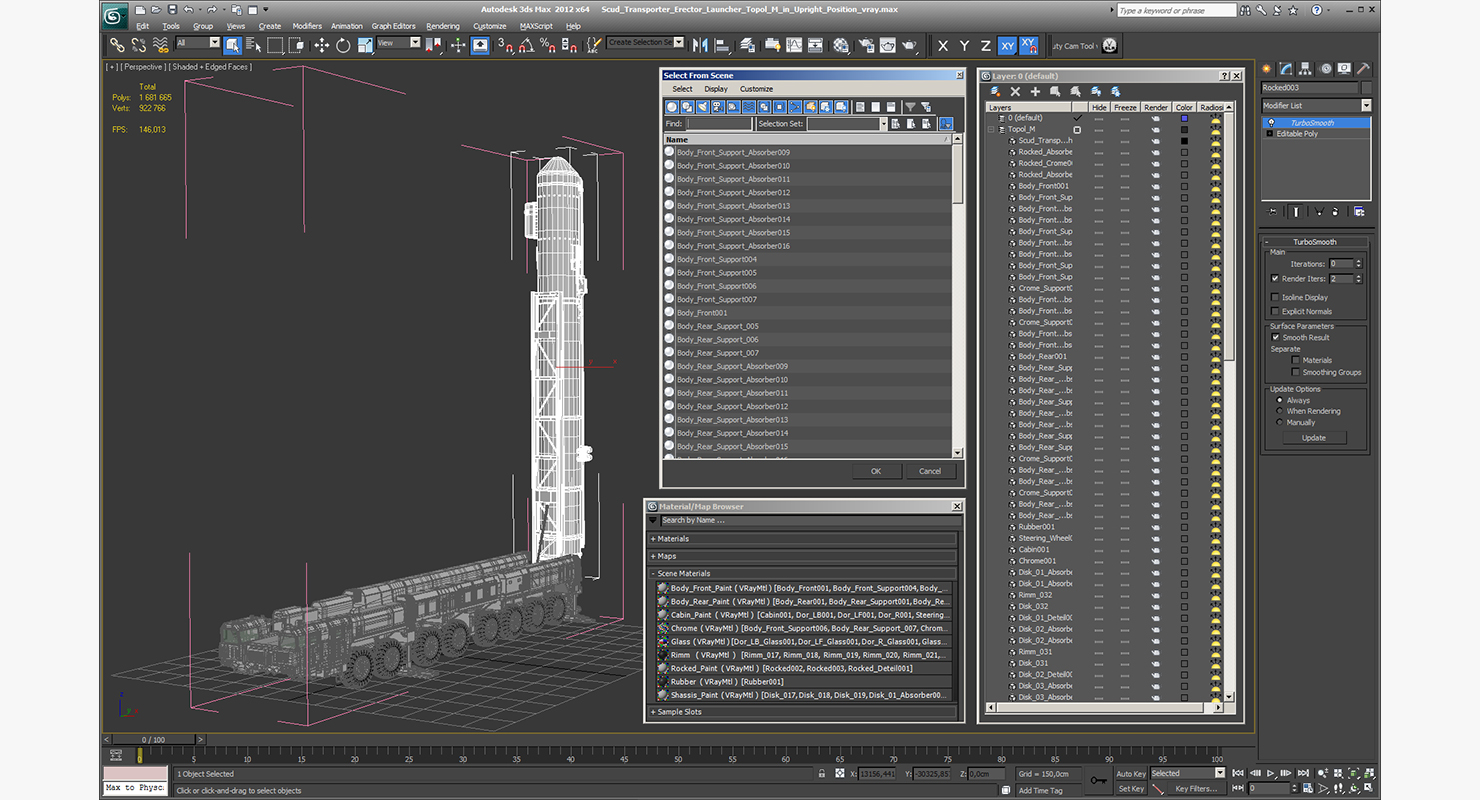Open the Animation menu
Screen dimensions: 1480x800
coord(347,26)
